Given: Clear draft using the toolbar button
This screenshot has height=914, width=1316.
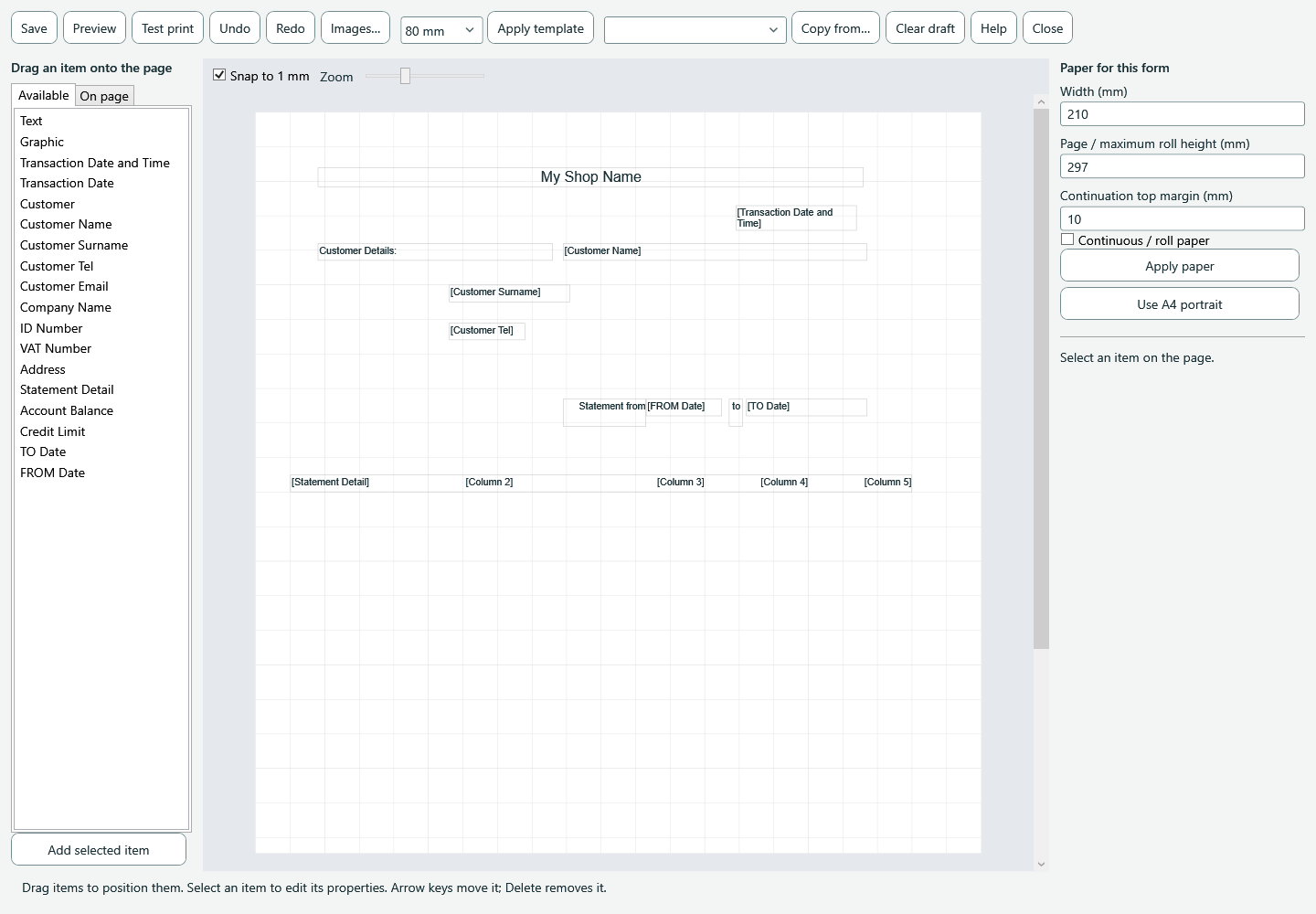Looking at the screenshot, I should [x=926, y=28].
